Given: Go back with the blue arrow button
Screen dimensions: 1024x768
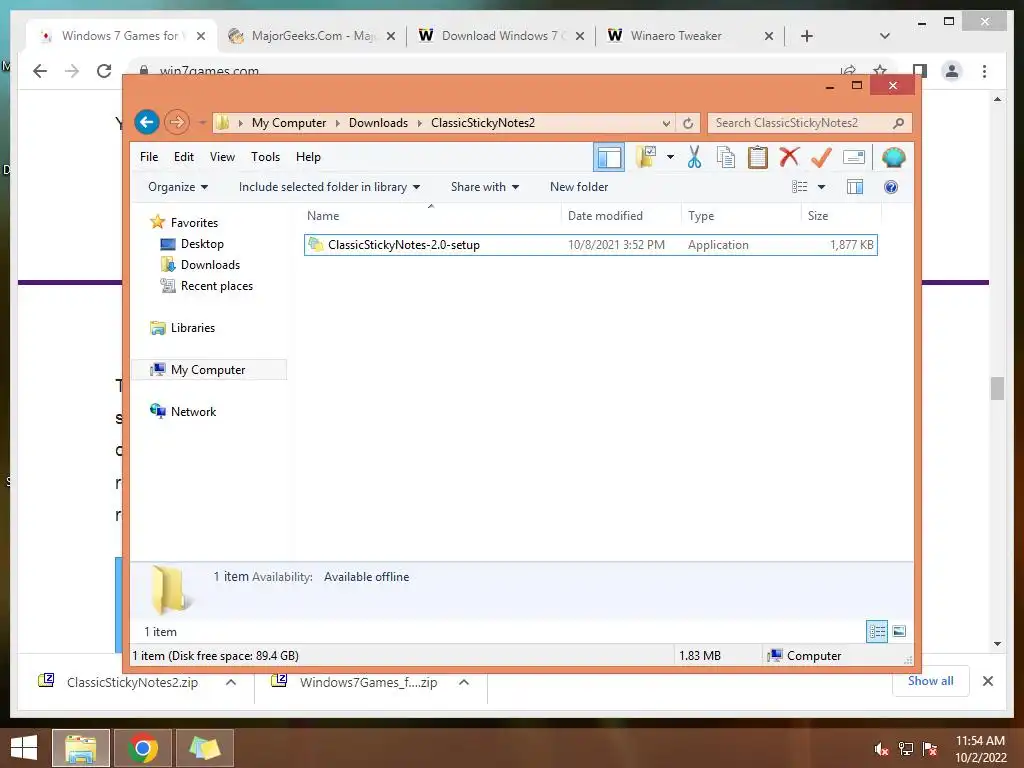Looking at the screenshot, I should pos(147,122).
